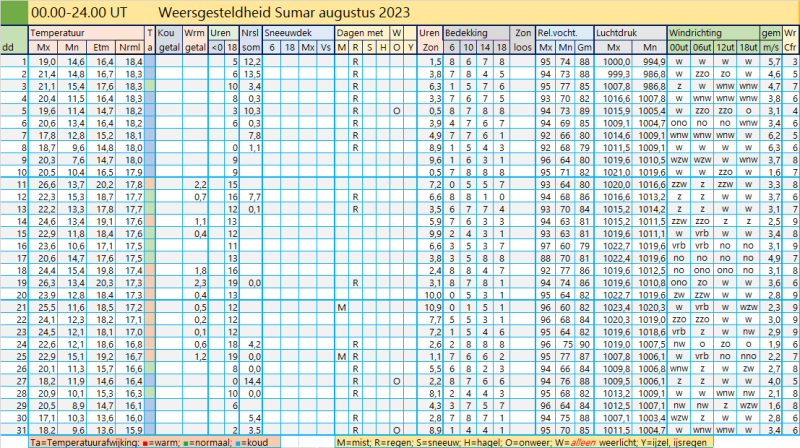The height and width of the screenshot is (448, 800).
Task: Select the '06ut' wind direction header
Action: click(702, 47)
